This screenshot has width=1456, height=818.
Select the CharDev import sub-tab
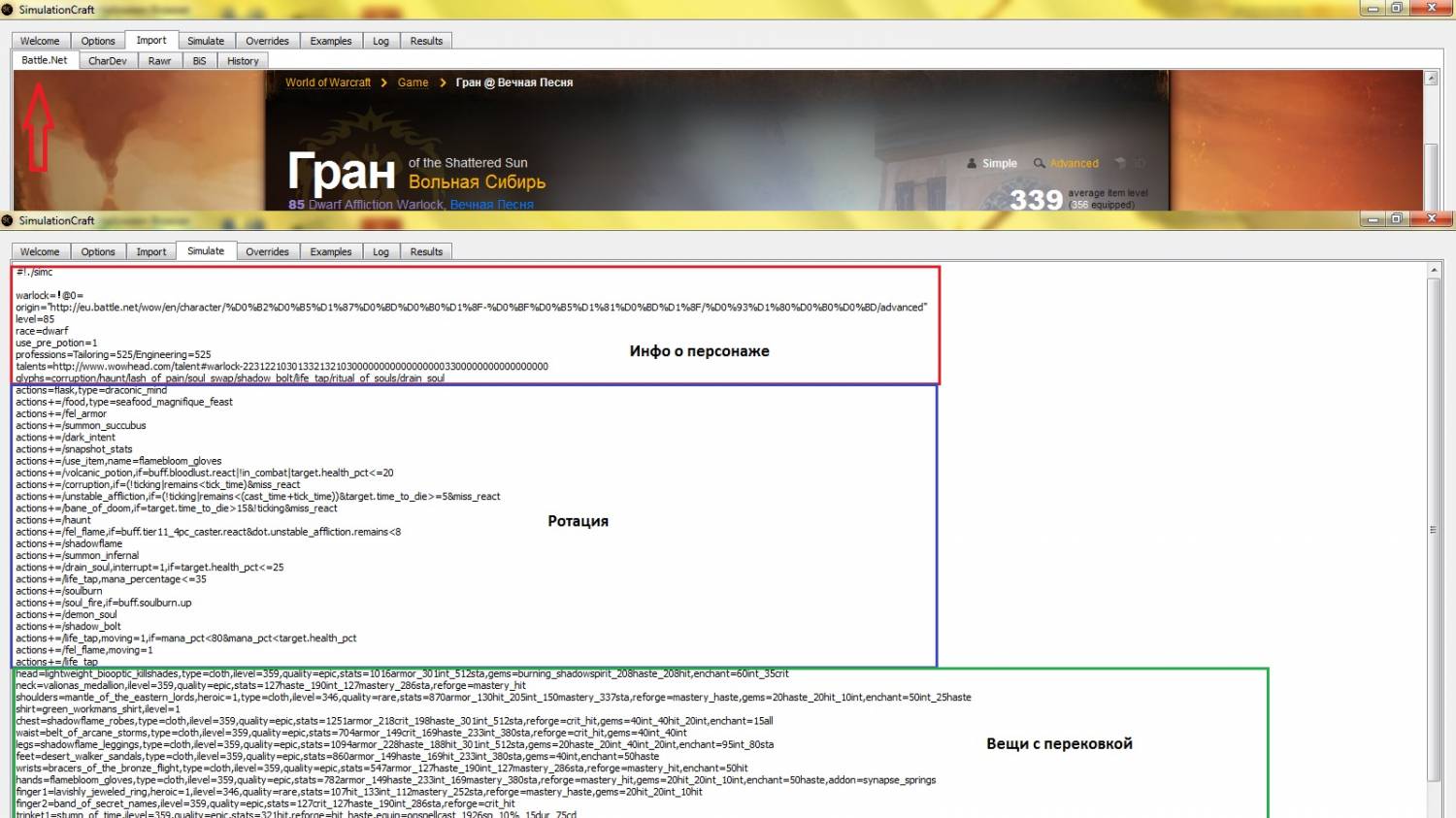click(x=108, y=60)
